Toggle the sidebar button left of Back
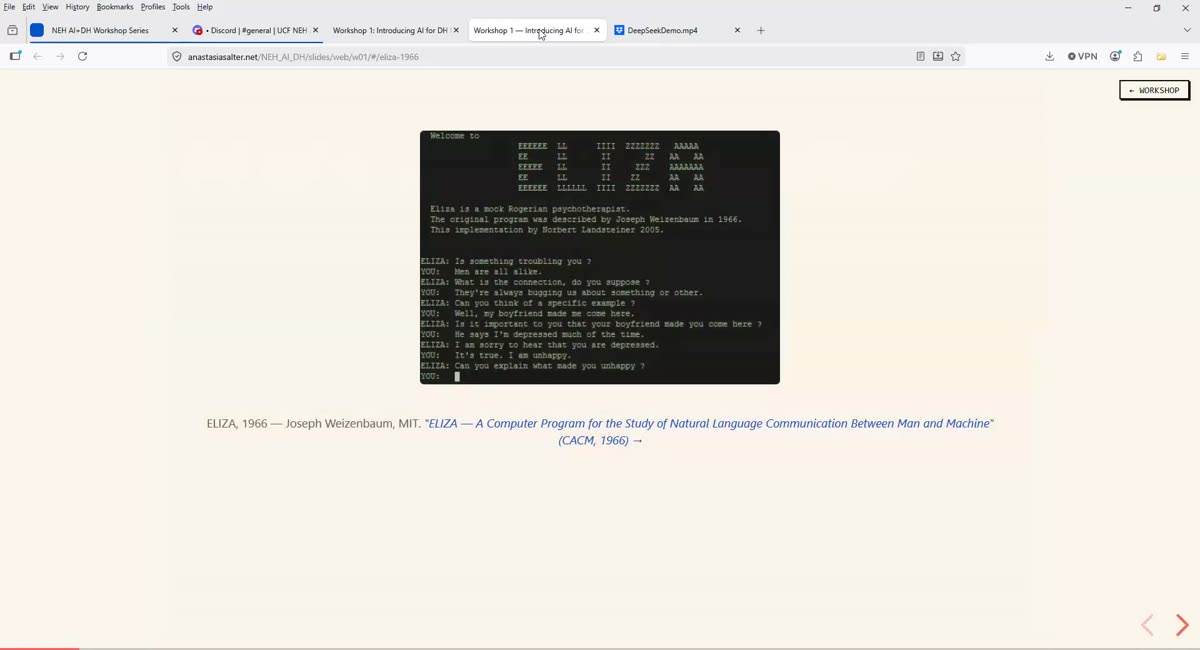The height and width of the screenshot is (650, 1200). pos(15,56)
